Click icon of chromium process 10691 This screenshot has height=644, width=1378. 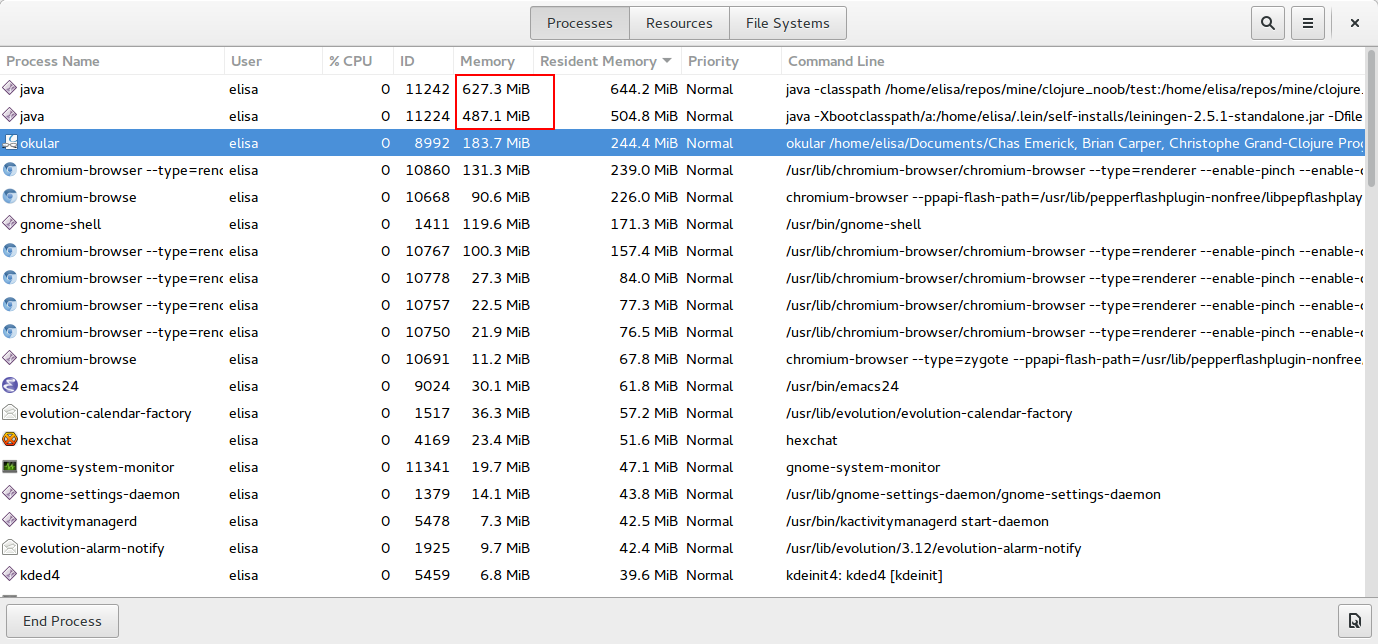point(10,359)
